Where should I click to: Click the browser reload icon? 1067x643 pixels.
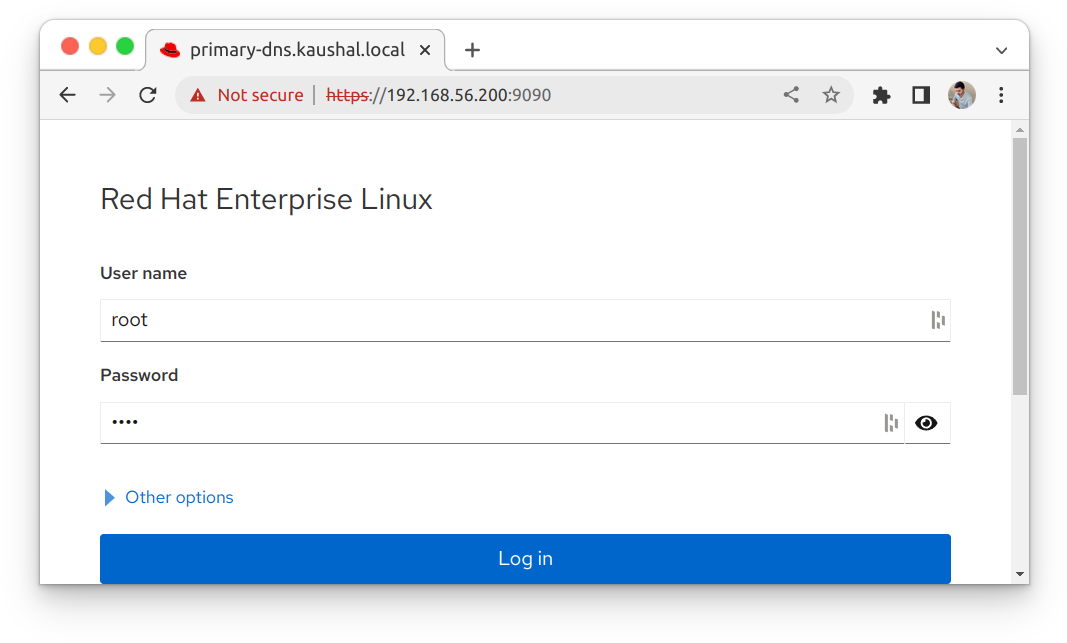[147, 94]
